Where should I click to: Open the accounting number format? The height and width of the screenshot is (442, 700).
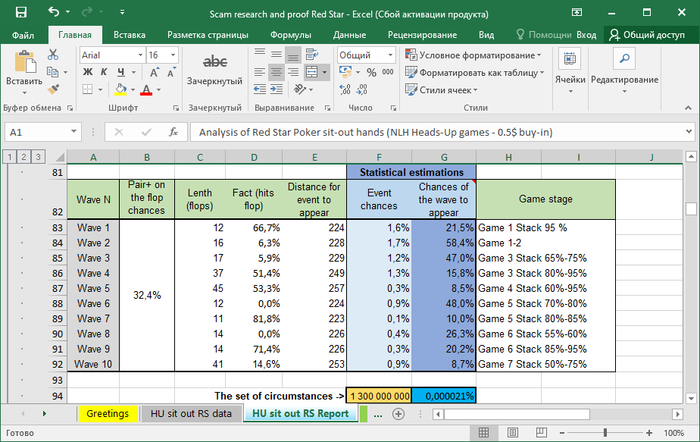tap(345, 71)
